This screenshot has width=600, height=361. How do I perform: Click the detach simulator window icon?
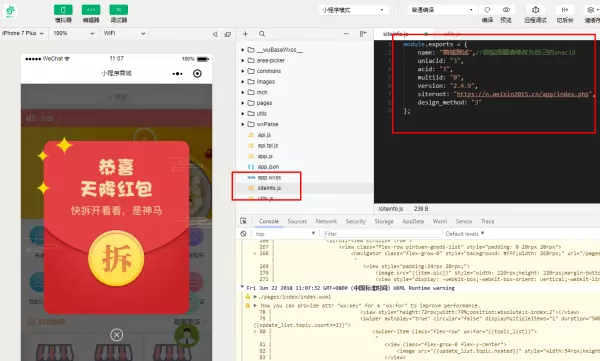tap(228, 34)
